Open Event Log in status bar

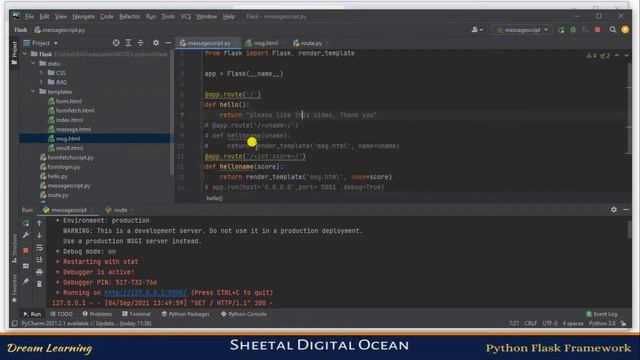tap(602, 314)
